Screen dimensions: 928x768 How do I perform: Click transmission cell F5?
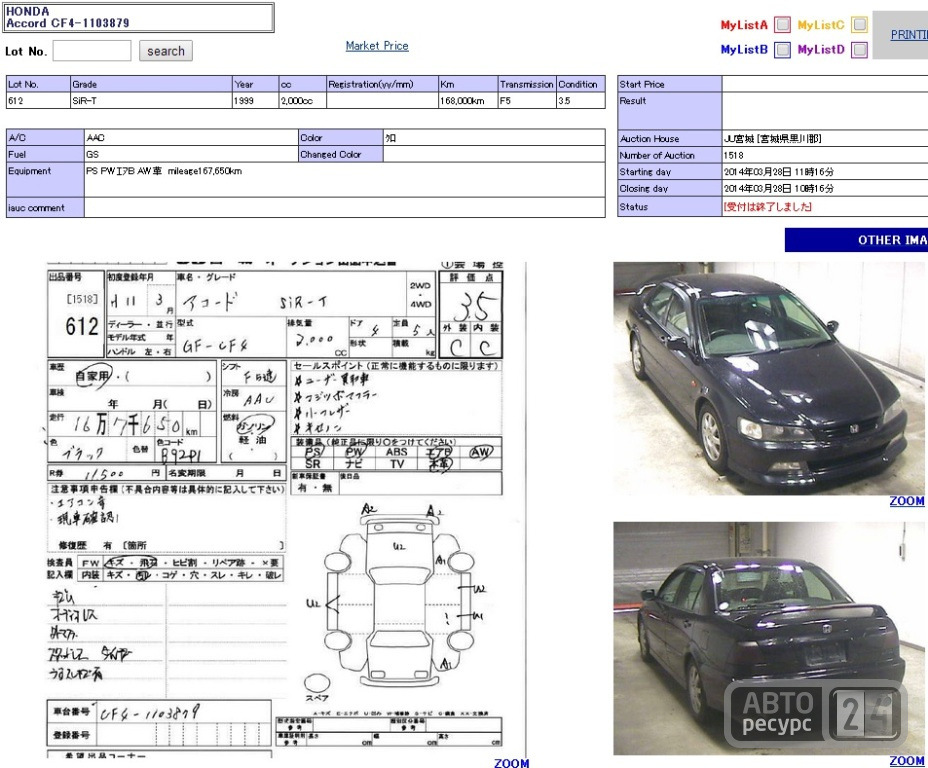click(527, 101)
